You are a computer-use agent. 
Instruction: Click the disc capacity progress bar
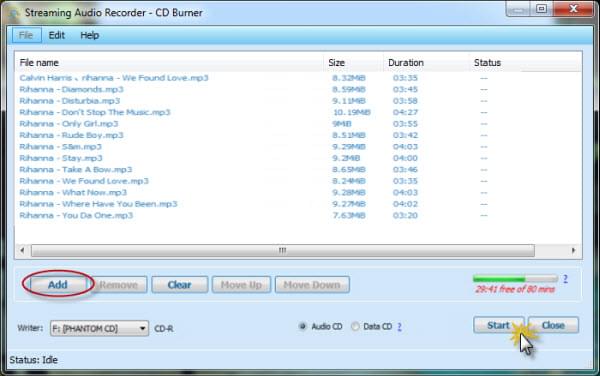click(x=515, y=278)
